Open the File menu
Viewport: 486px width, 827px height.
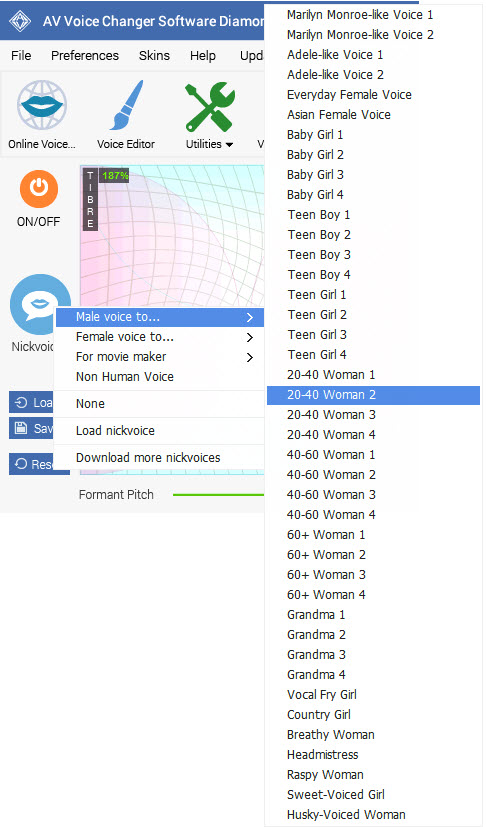(21, 55)
